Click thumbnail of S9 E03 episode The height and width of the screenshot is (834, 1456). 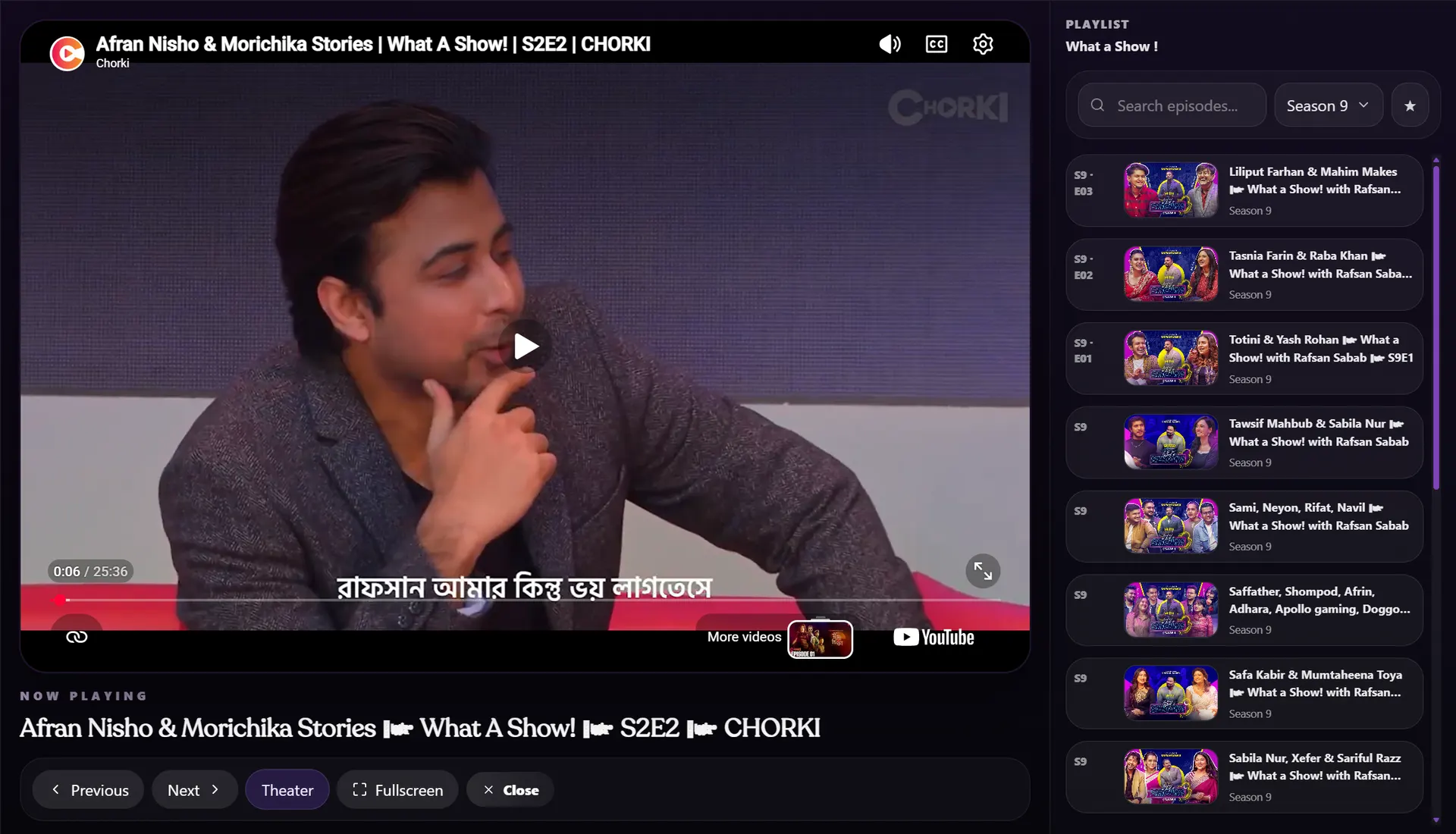(1171, 190)
